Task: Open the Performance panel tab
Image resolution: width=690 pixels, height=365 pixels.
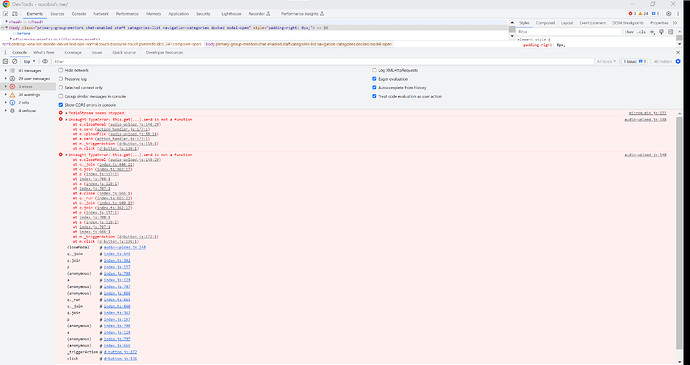Action: point(127,14)
